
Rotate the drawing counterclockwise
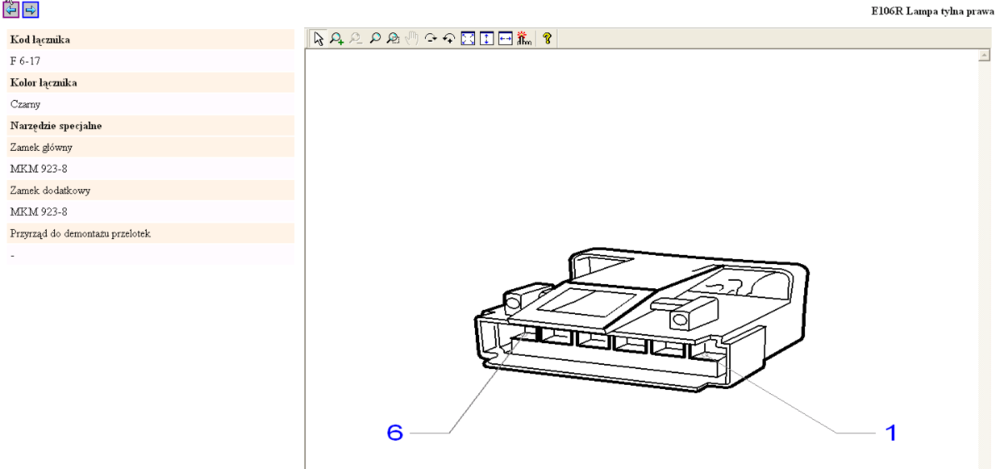(x=449, y=38)
